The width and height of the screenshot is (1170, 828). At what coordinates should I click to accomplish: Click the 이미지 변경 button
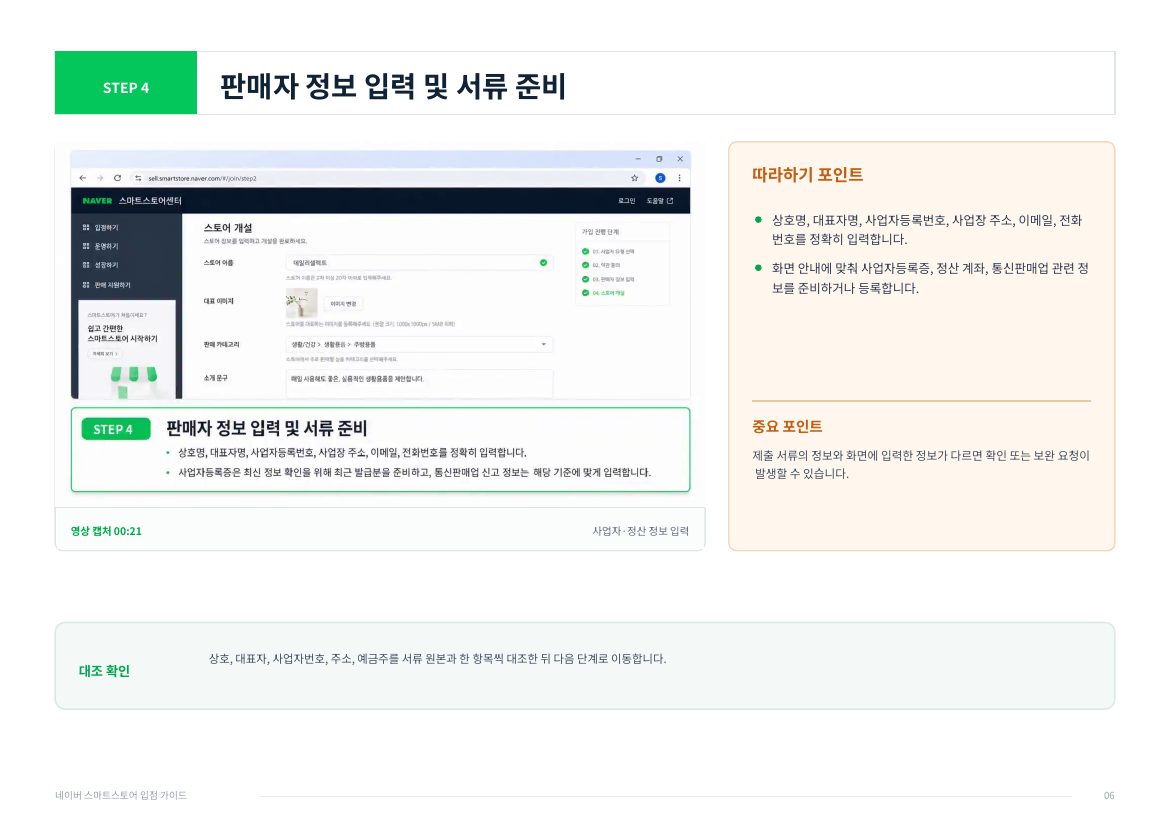[x=343, y=304]
